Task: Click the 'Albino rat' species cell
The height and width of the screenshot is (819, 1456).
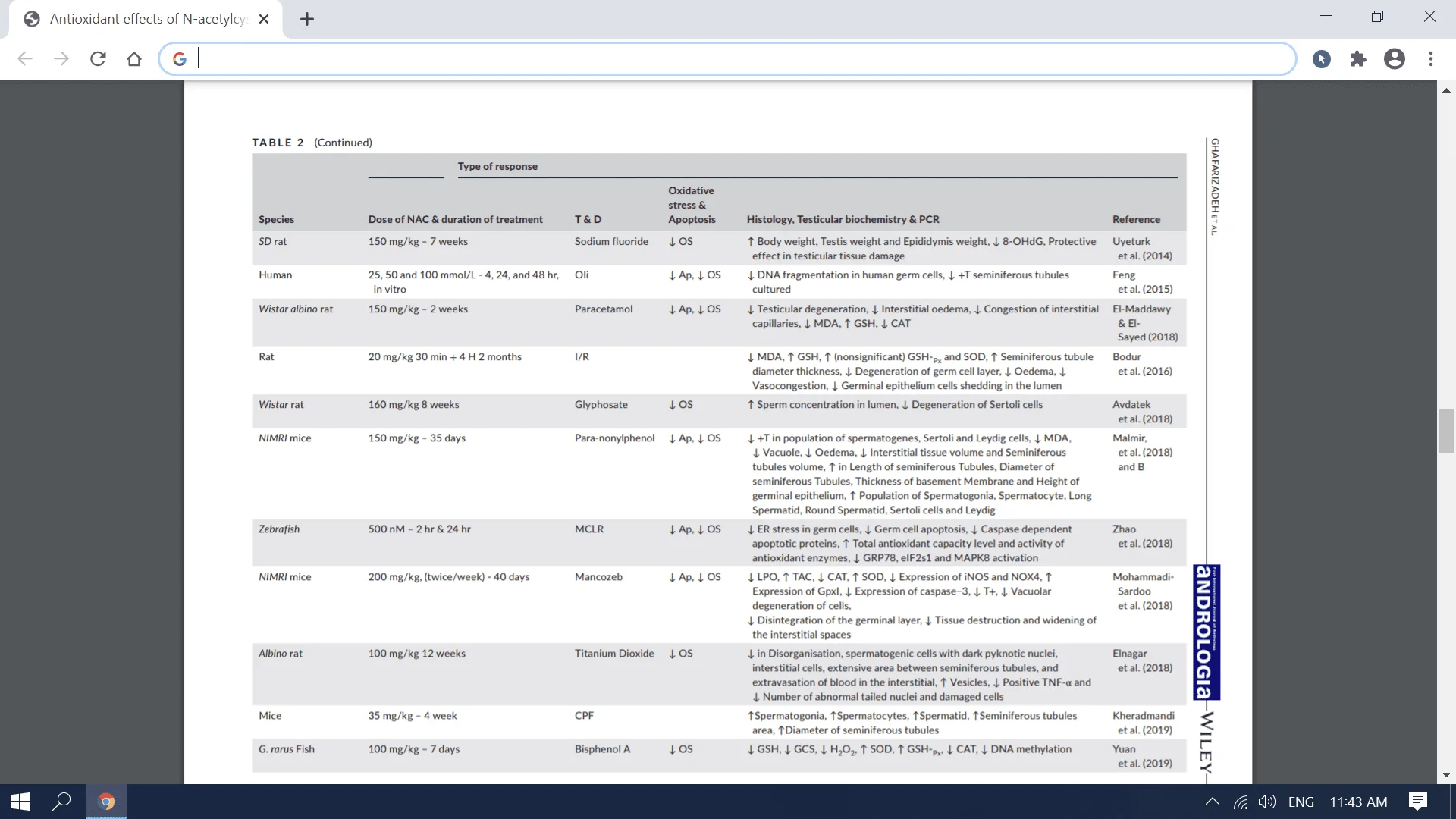Action: coord(281,653)
